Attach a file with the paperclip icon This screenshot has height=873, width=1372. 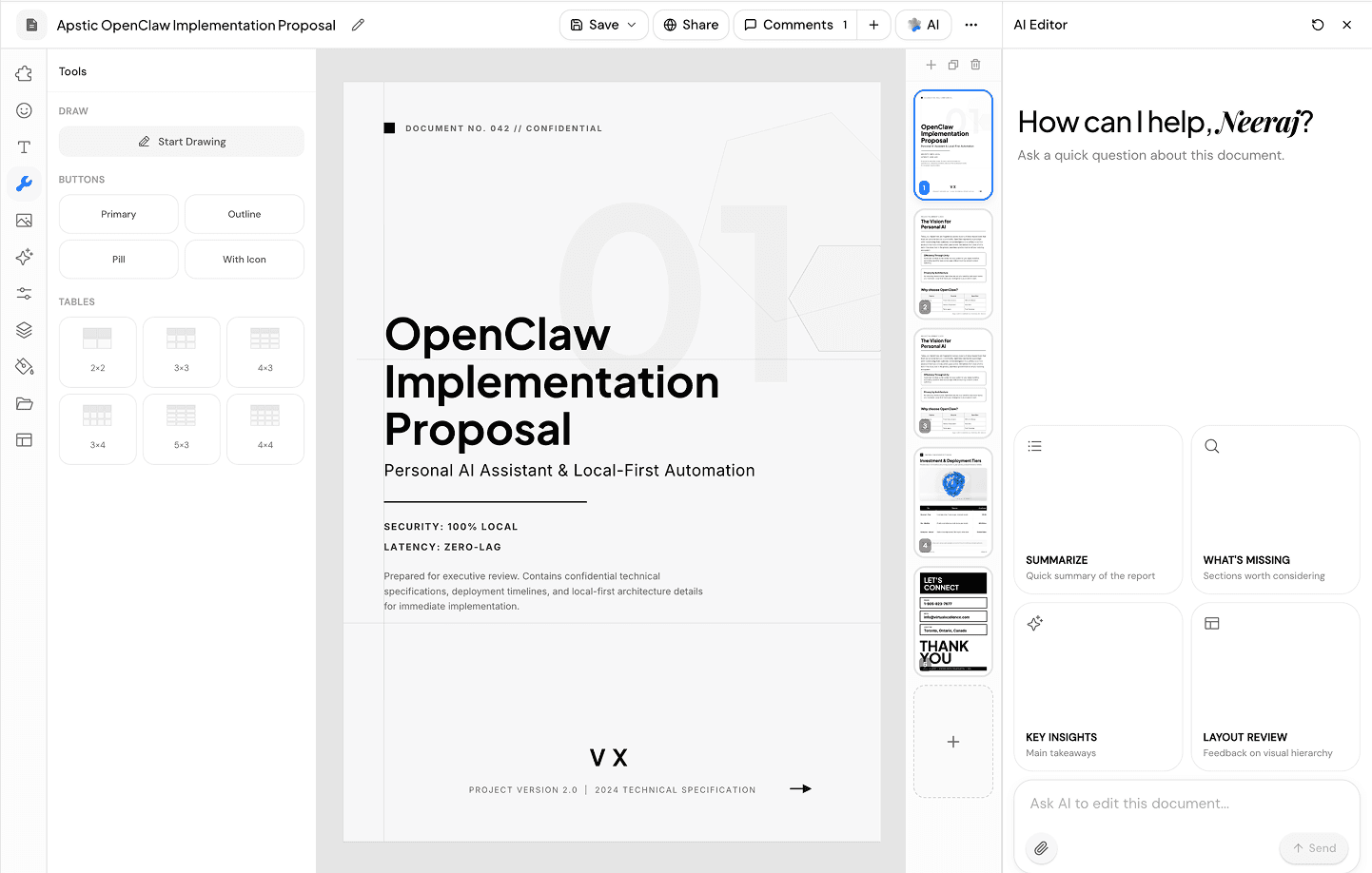pyautogui.click(x=1041, y=848)
